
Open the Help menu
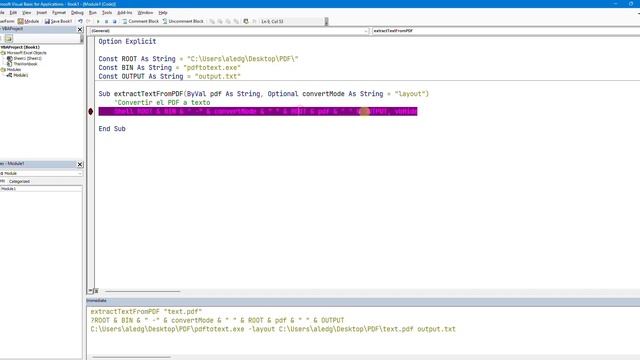coord(163,13)
